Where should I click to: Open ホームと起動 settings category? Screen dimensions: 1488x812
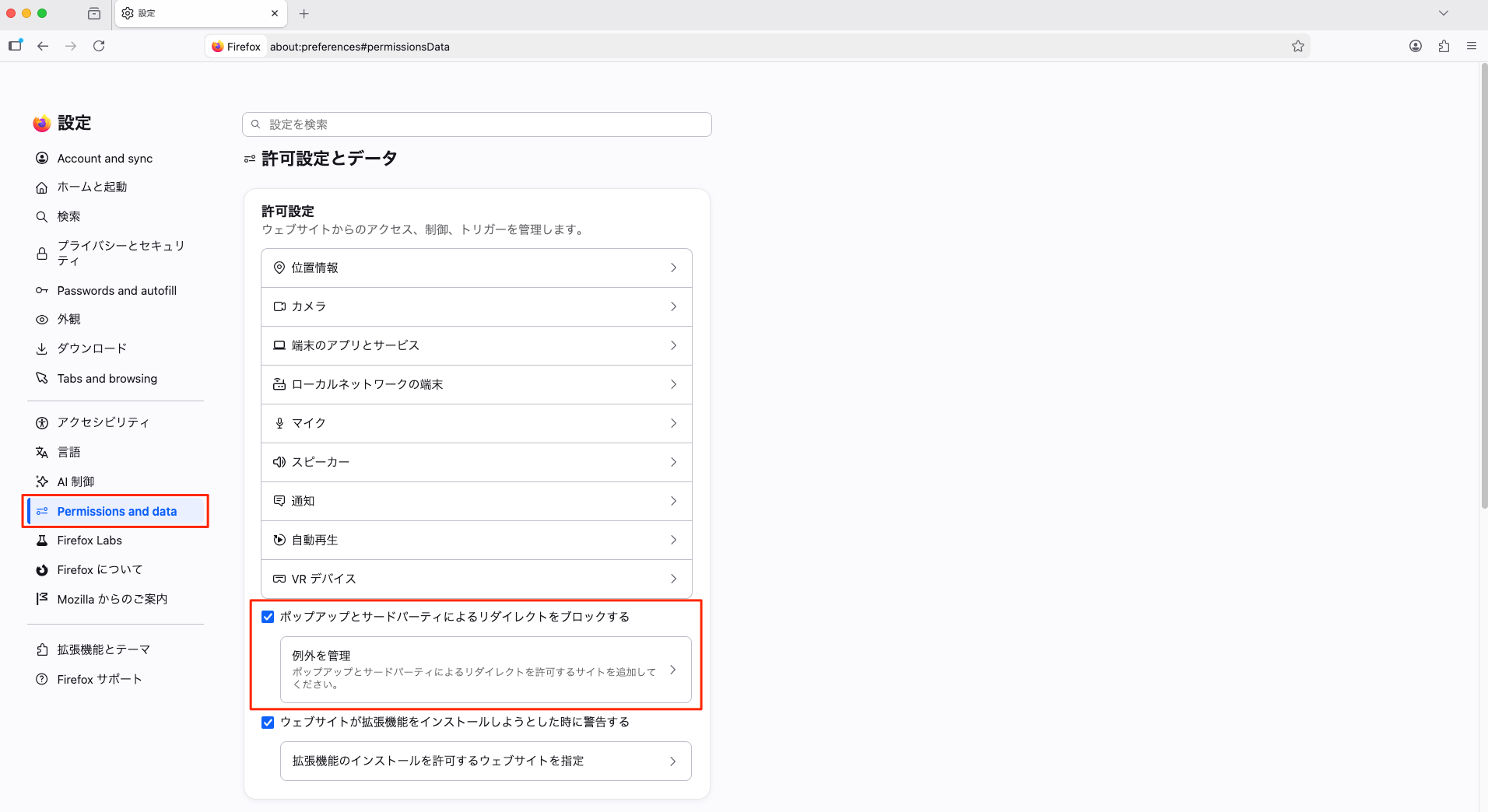[x=115, y=187]
